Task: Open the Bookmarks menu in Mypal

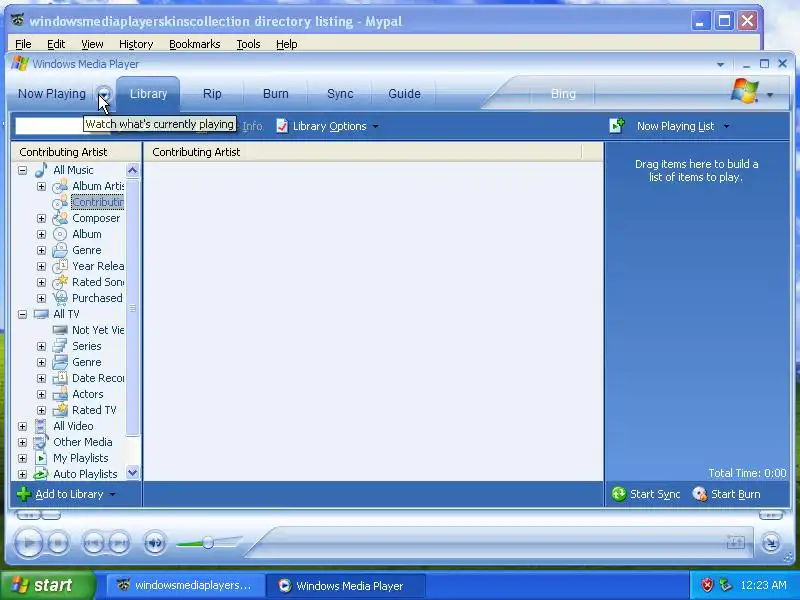Action: tap(194, 44)
